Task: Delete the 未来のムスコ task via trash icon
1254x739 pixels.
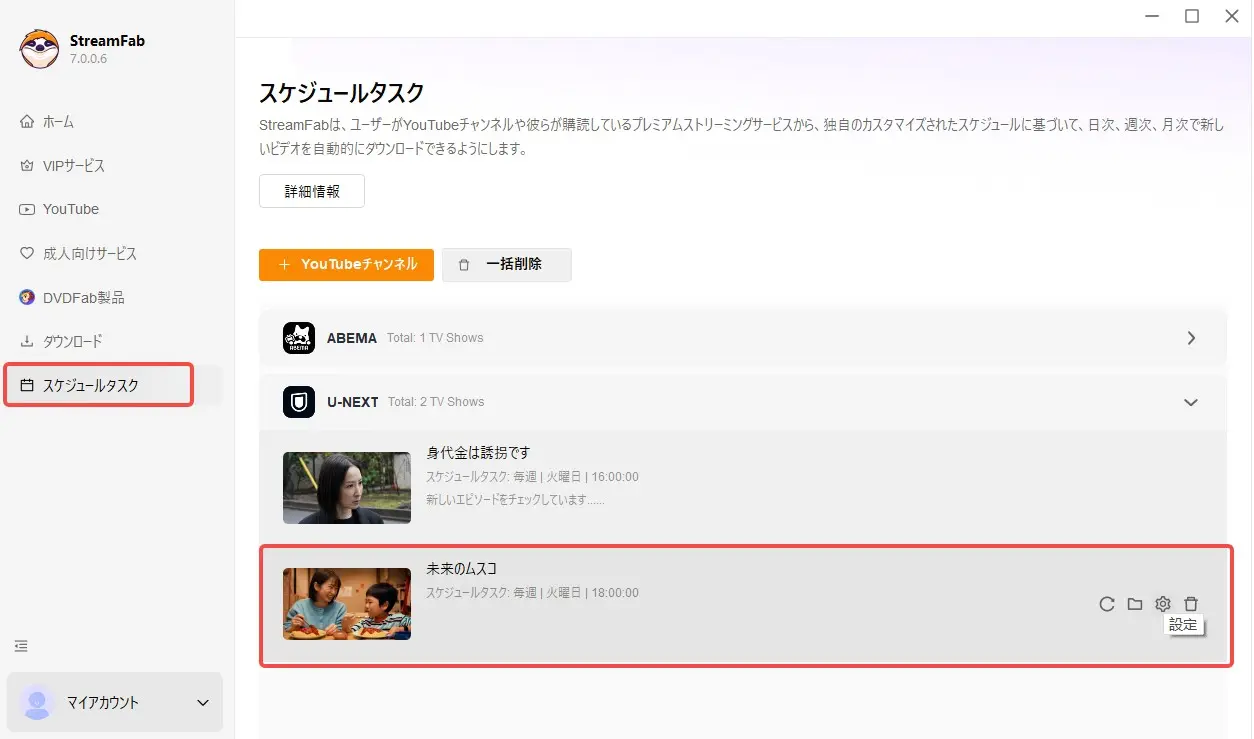Action: [x=1191, y=604]
